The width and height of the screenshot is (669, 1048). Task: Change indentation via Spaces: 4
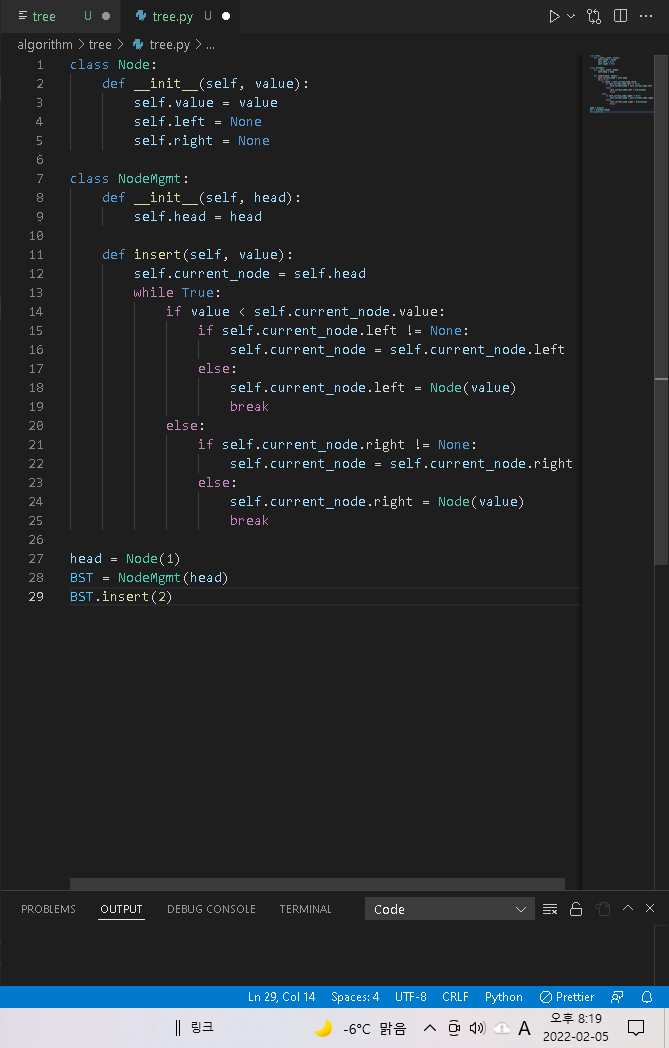(x=355, y=997)
